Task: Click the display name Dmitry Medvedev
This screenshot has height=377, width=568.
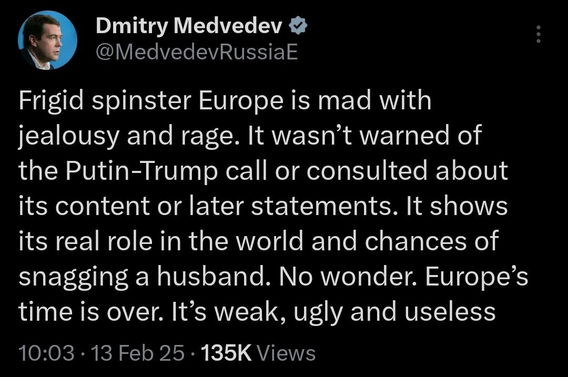Action: [x=189, y=26]
